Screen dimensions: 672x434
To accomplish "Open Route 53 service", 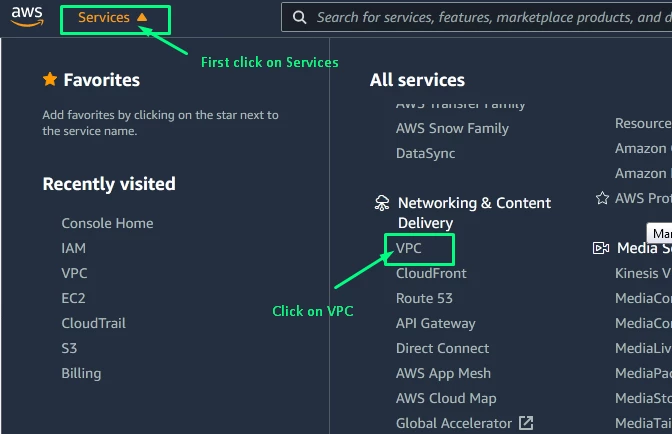I will pyautogui.click(x=424, y=298).
